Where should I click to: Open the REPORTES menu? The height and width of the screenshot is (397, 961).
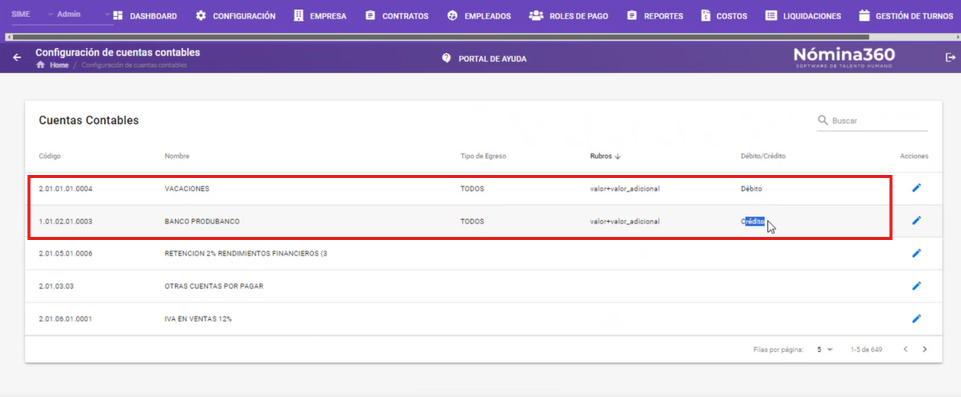(663, 17)
